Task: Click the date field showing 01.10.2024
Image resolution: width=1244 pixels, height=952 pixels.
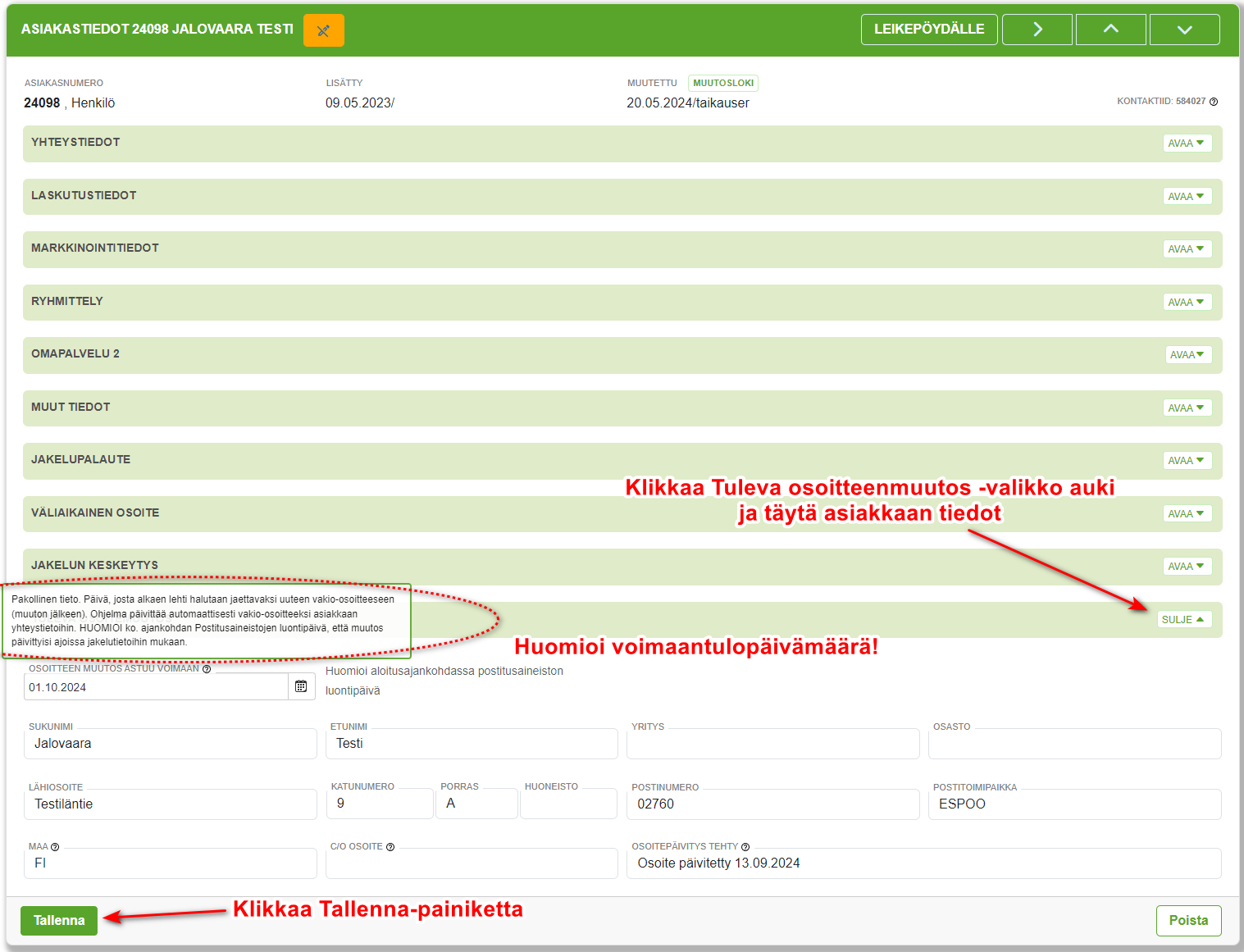Action: [156, 687]
